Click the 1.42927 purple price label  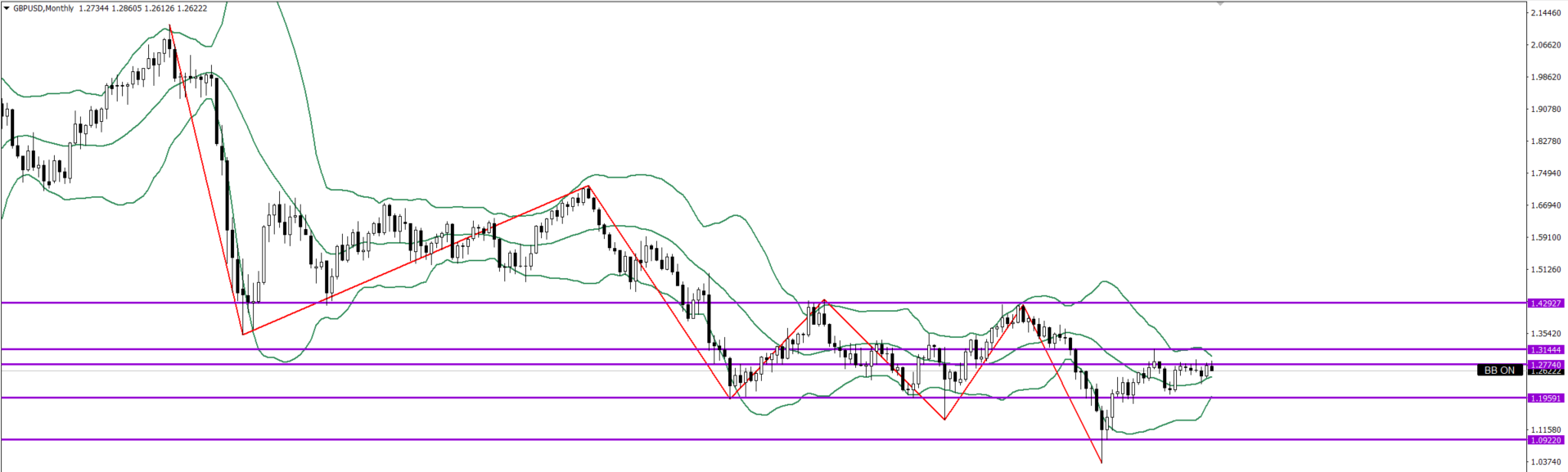tap(1545, 303)
